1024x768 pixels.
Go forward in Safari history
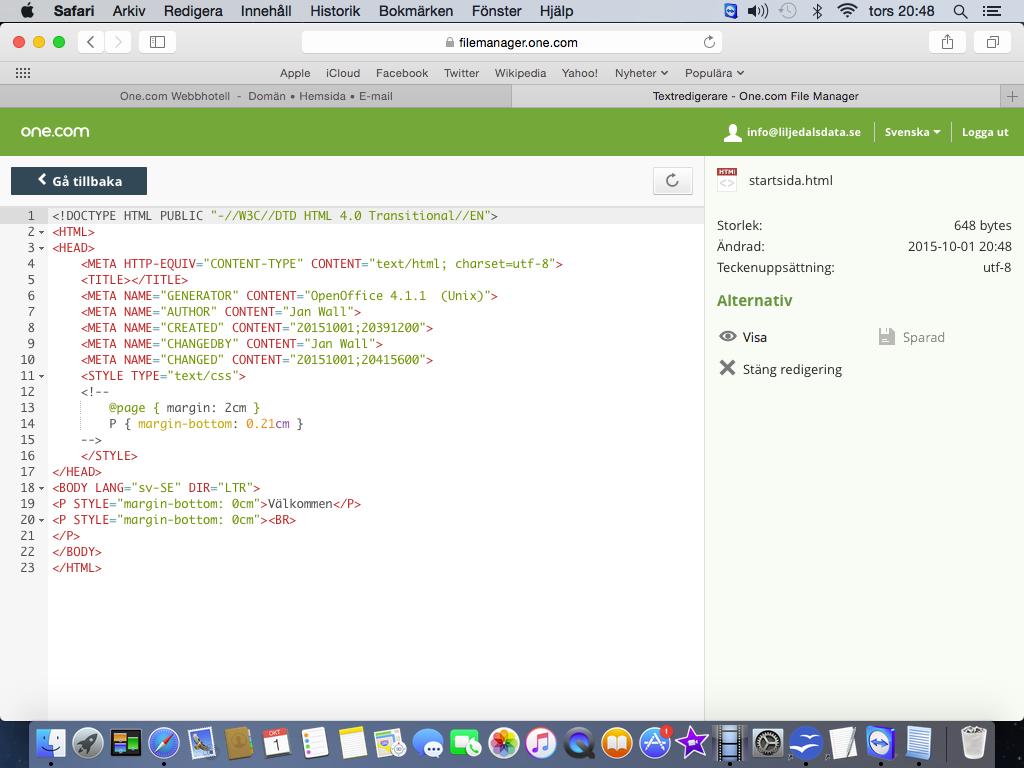click(x=118, y=42)
